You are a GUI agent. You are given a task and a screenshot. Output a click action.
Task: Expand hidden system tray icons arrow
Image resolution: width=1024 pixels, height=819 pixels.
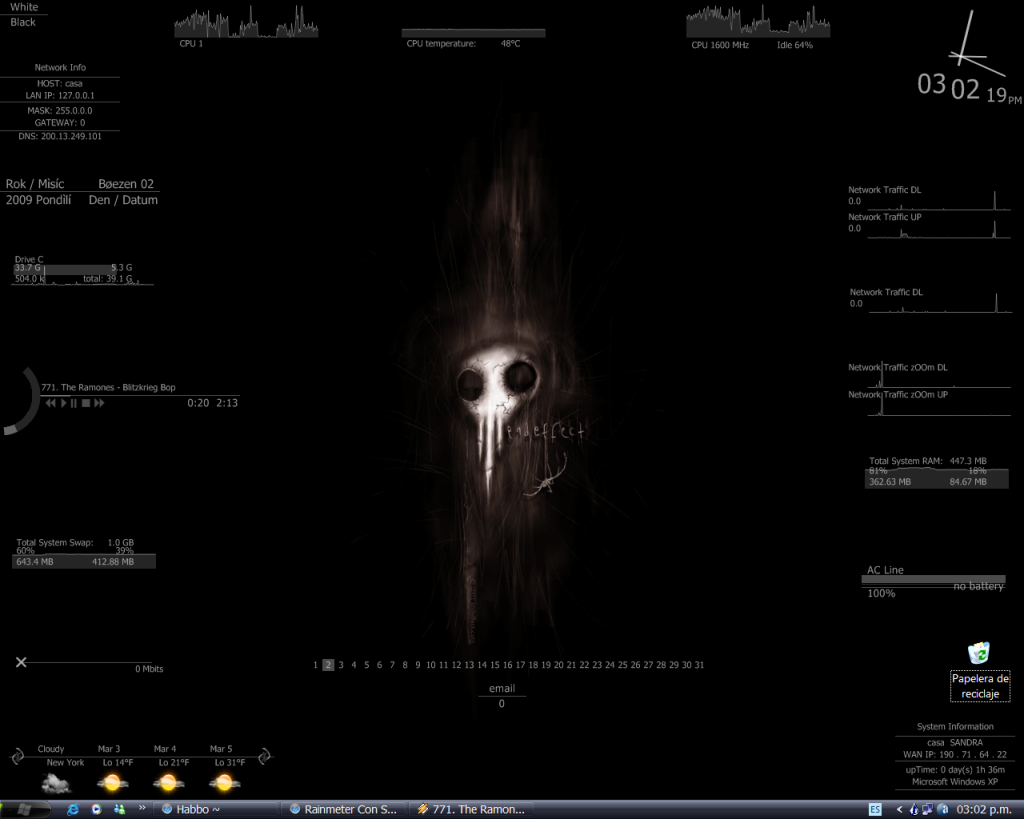[899, 809]
